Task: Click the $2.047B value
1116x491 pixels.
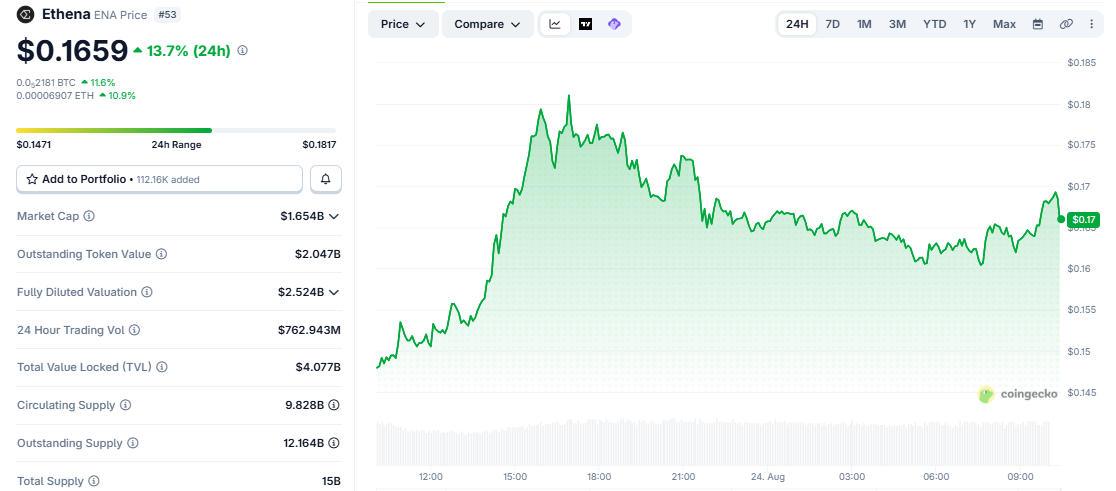Action: (x=318, y=254)
